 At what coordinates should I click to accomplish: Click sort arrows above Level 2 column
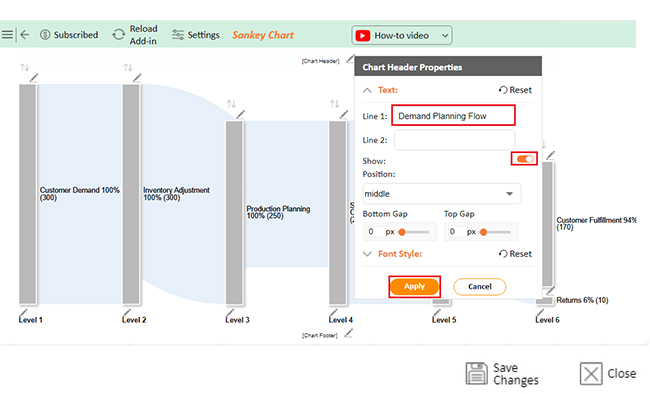pyautogui.click(x=128, y=67)
